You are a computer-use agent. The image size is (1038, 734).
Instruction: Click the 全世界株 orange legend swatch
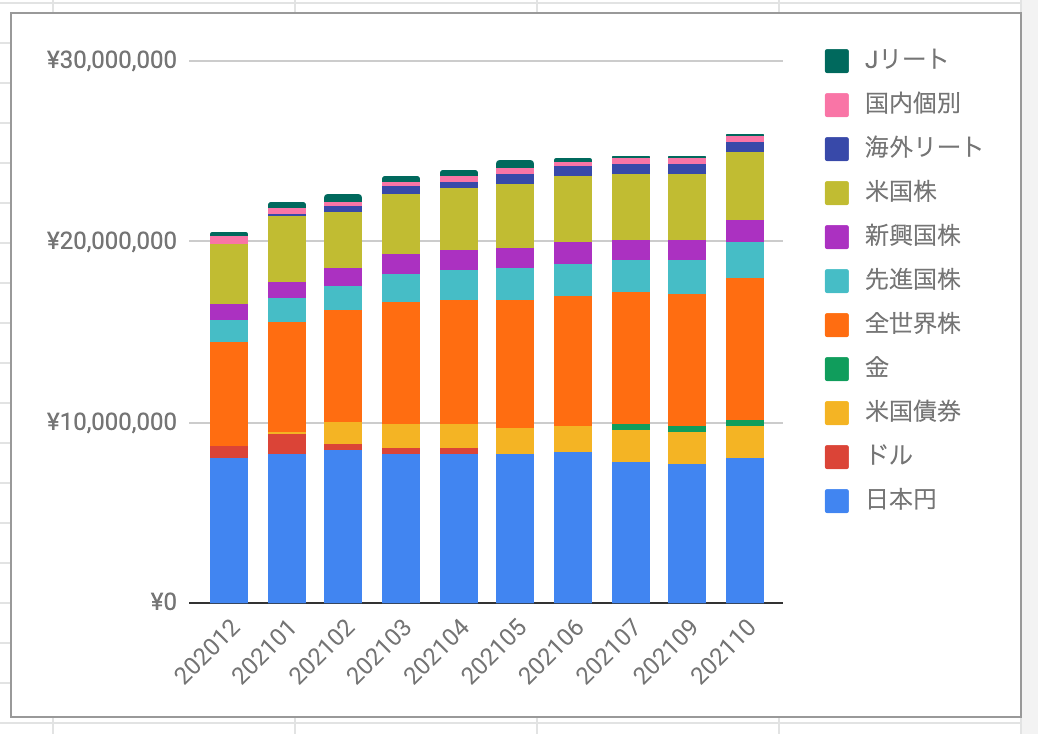coord(837,324)
